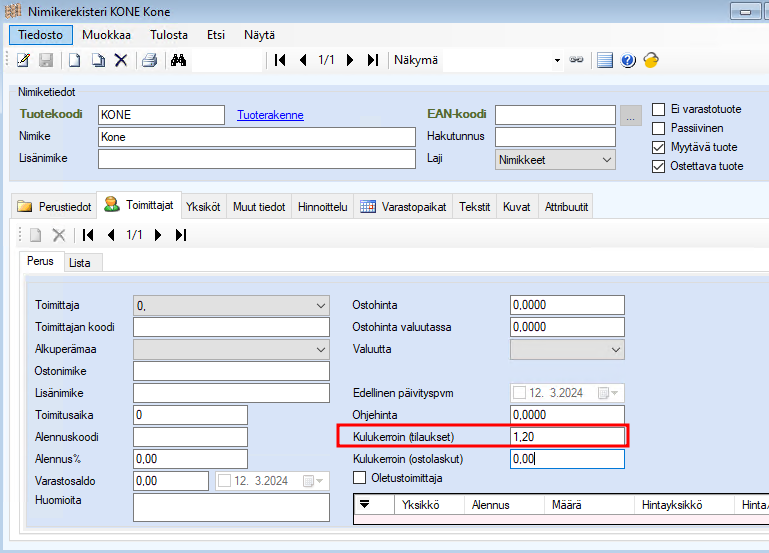Click the browse button next to EAN-koodi
The height and width of the screenshot is (553, 769).
click(630, 116)
